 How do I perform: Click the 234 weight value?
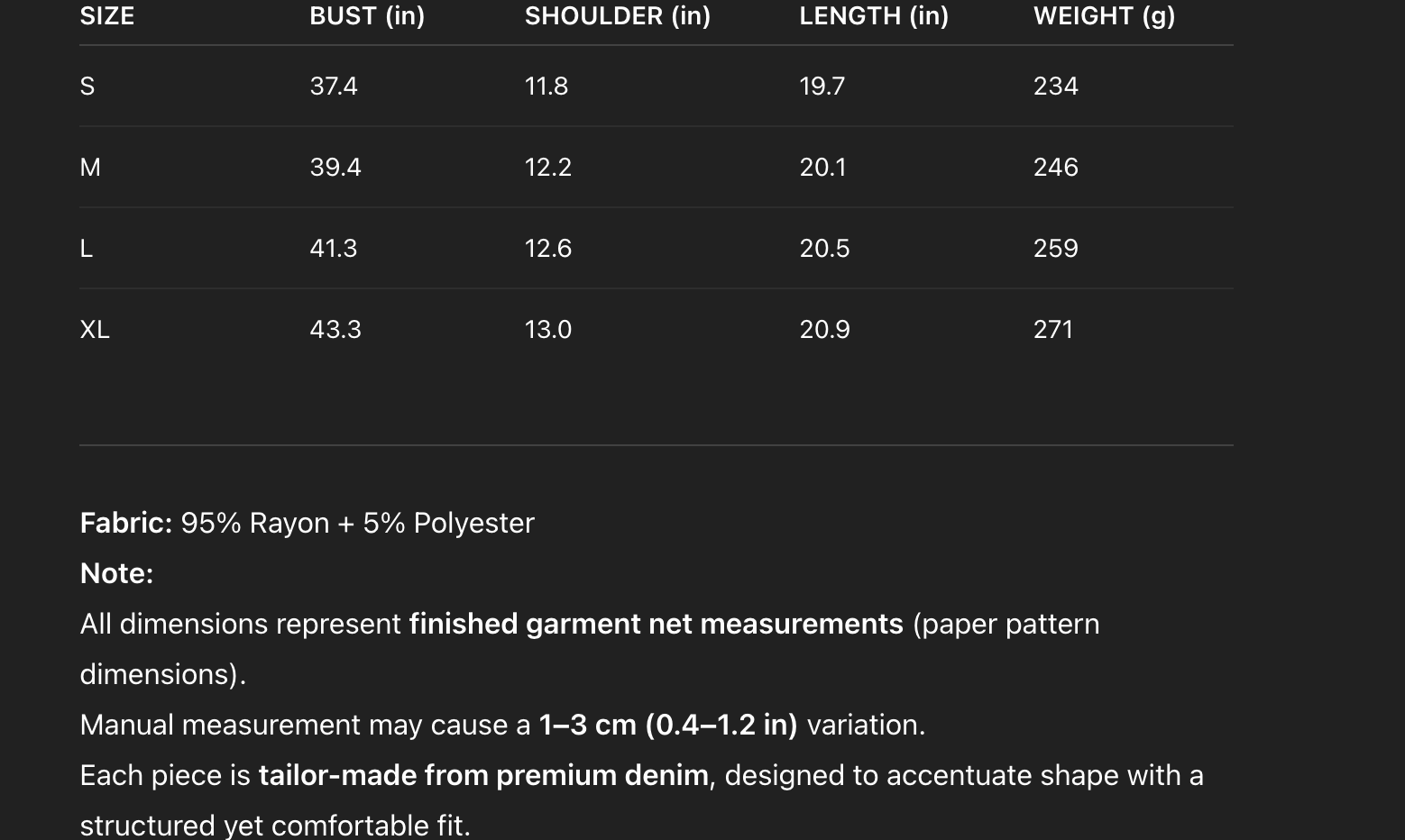click(1056, 87)
